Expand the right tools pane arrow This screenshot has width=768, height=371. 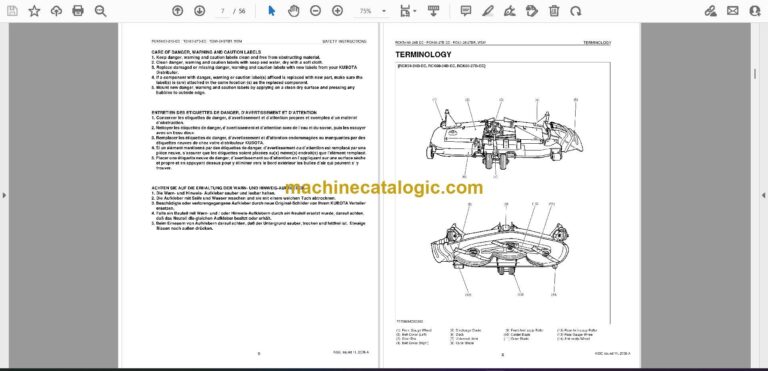pyautogui.click(x=764, y=195)
